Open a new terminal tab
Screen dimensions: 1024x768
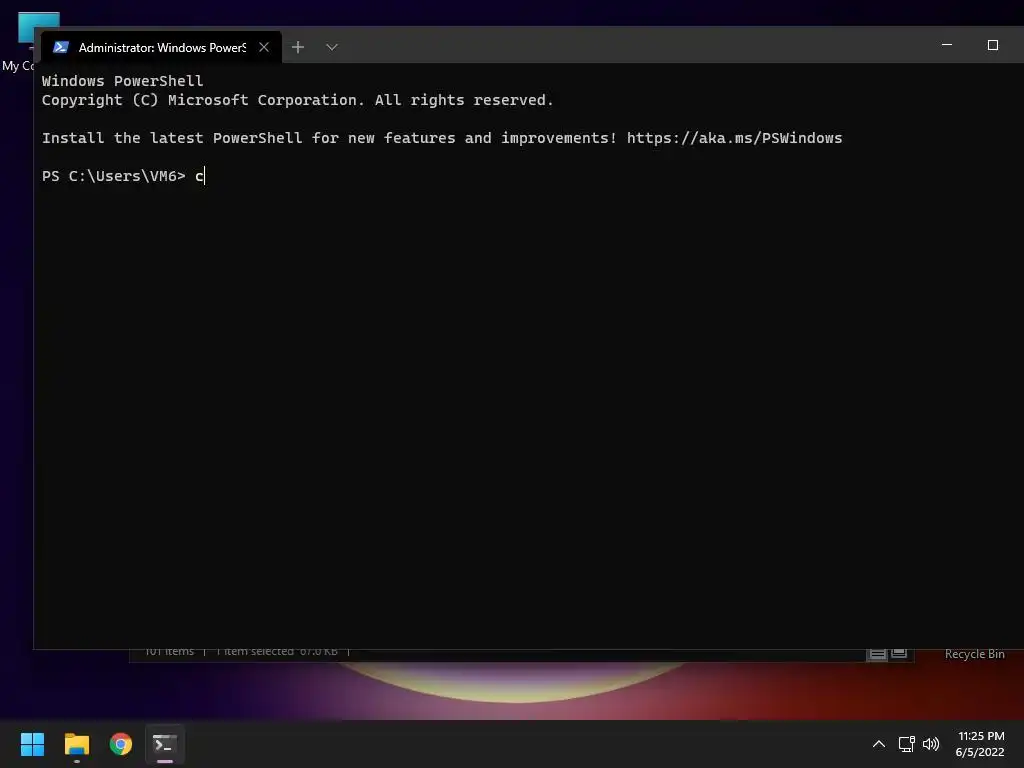click(298, 47)
